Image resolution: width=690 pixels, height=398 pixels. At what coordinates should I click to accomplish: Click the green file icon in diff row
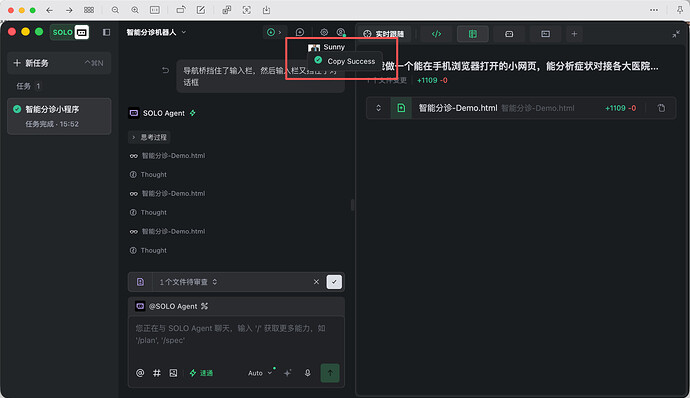(401, 108)
